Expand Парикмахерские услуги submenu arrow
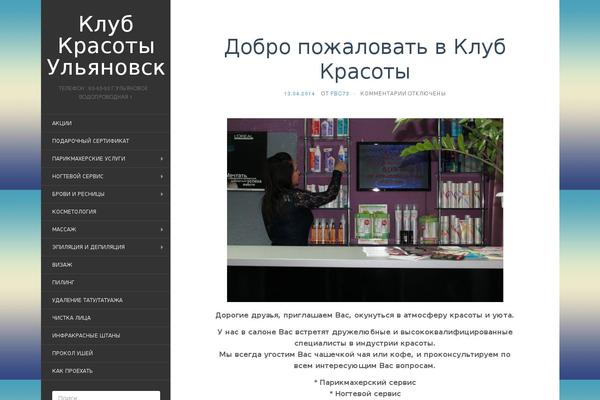 point(162,158)
